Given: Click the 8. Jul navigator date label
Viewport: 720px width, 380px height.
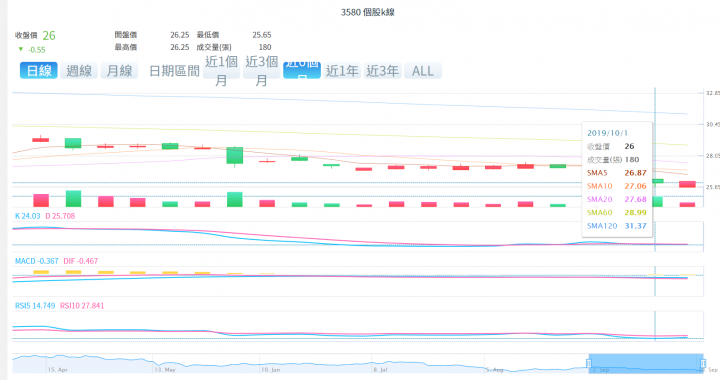Looking at the screenshot, I should point(380,369).
